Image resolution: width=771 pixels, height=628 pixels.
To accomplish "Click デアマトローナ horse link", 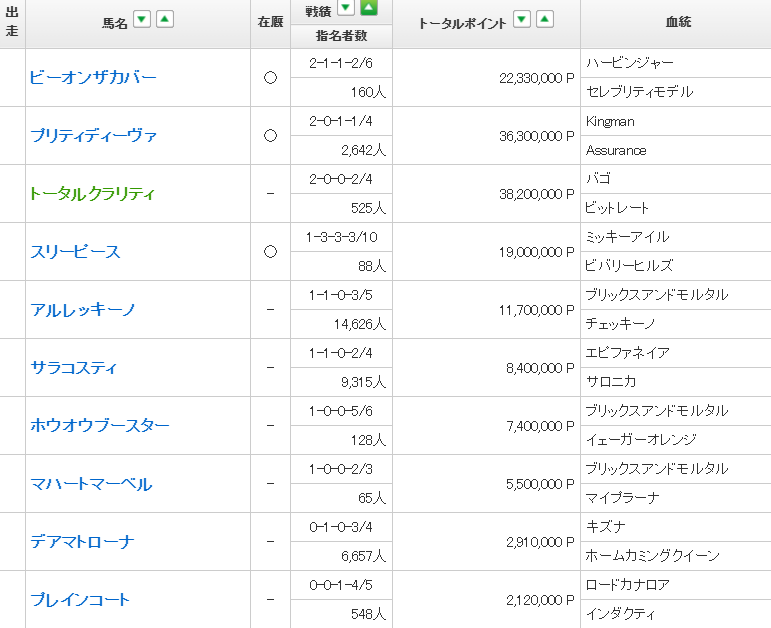I will click(x=82, y=541).
